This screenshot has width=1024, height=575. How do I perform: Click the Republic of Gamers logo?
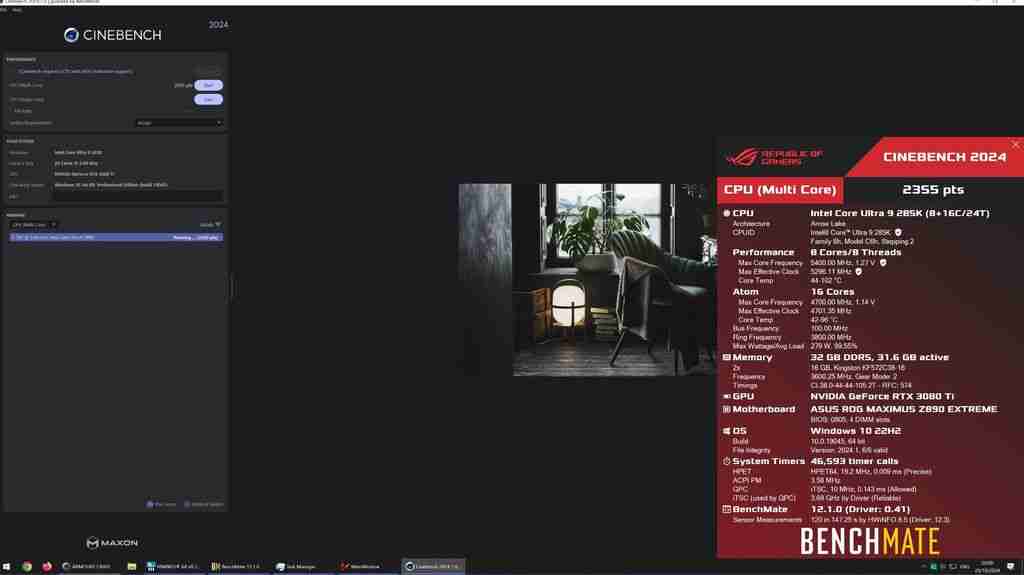[x=774, y=157]
